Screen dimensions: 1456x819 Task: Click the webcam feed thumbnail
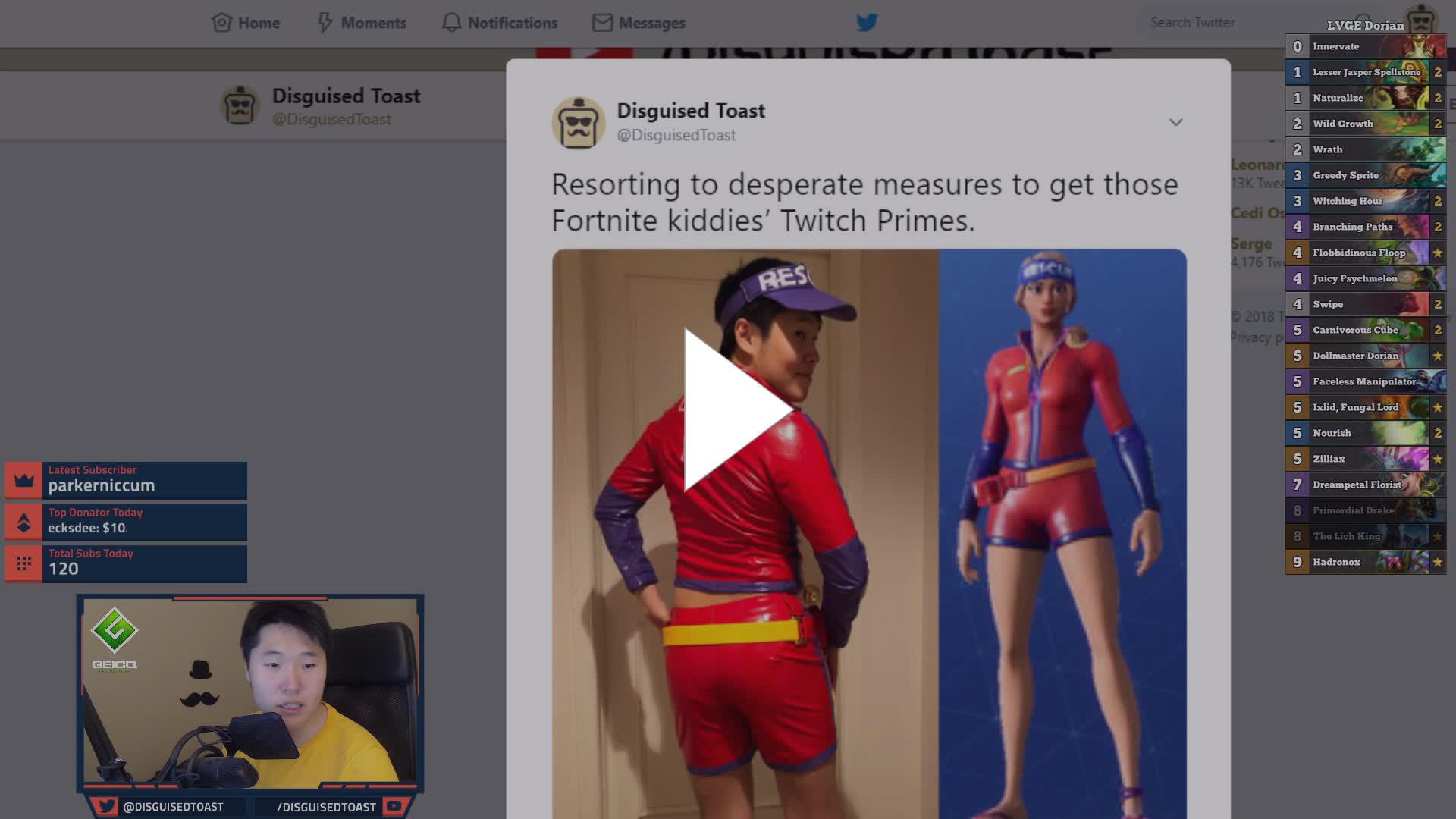point(250,692)
